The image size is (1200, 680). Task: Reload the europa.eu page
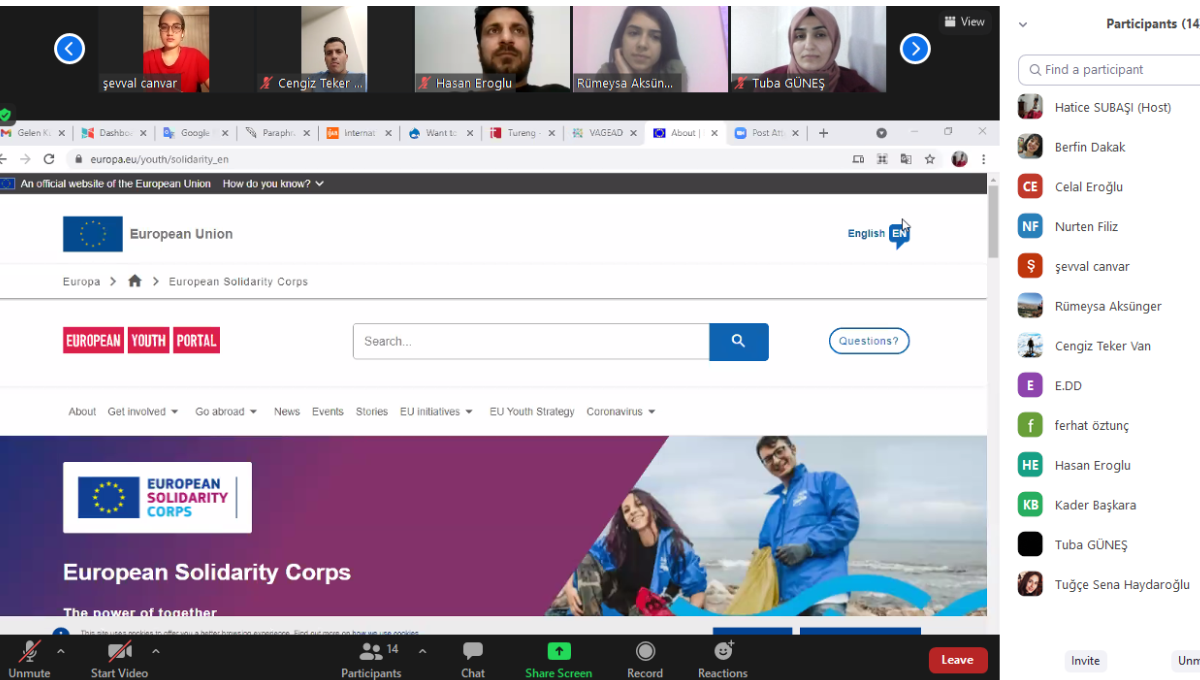click(49, 159)
